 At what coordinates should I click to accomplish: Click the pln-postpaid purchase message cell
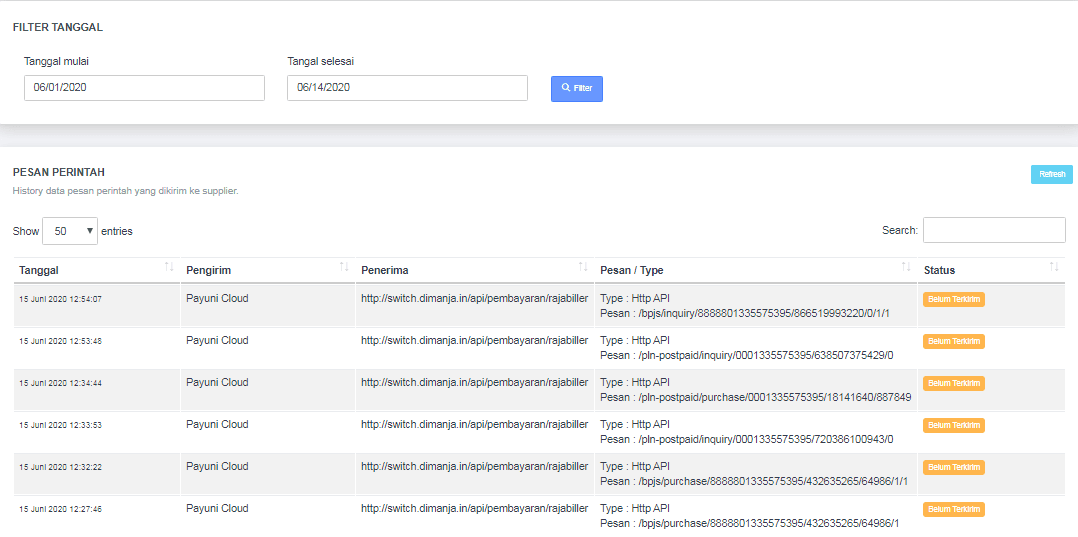pos(755,397)
